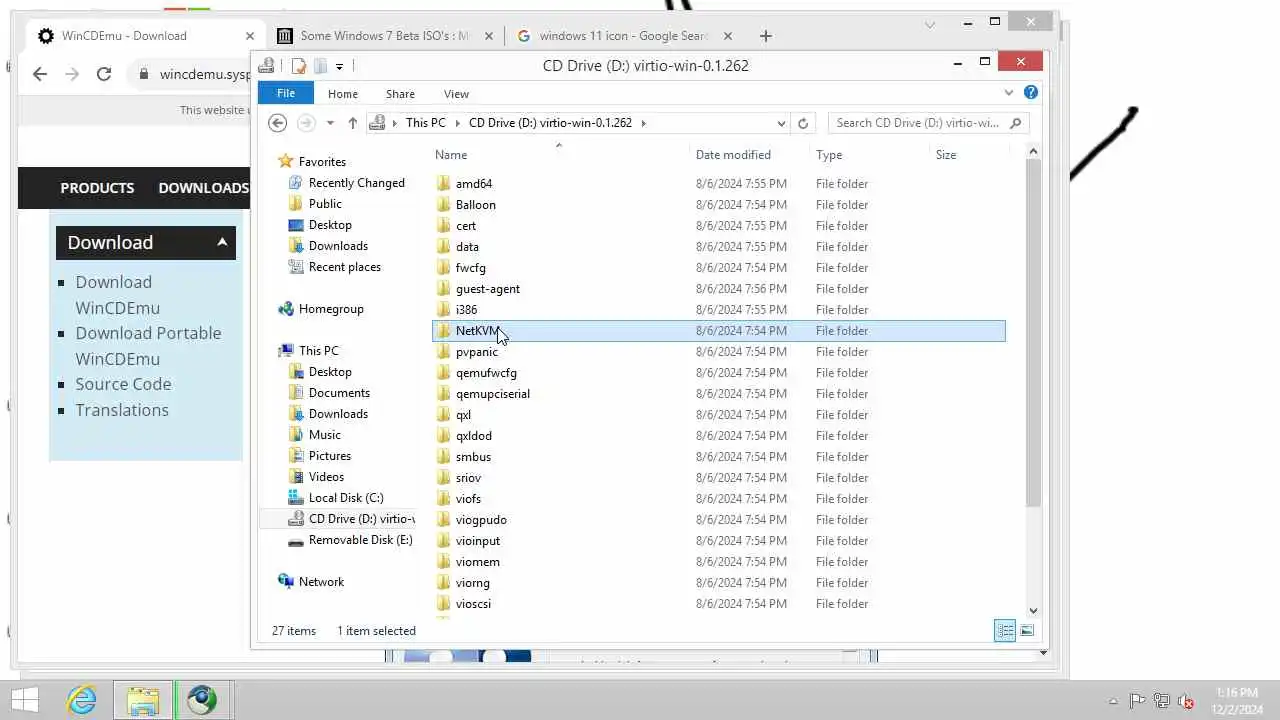Switch to Details view layout icon
The width and height of the screenshot is (1280, 720).
click(x=1005, y=630)
